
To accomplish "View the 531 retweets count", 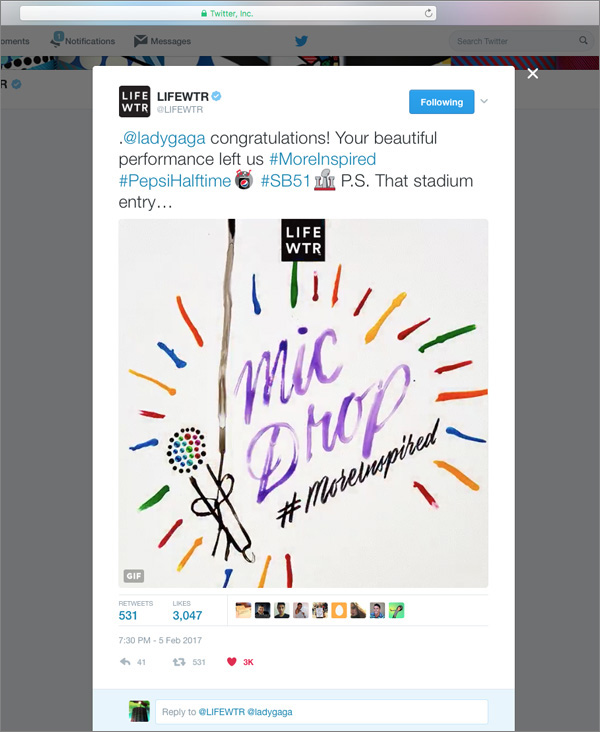I will [128, 615].
